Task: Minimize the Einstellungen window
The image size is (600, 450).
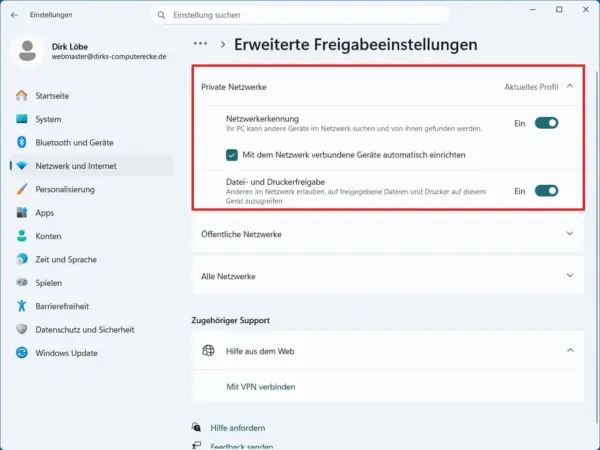Action: point(533,10)
